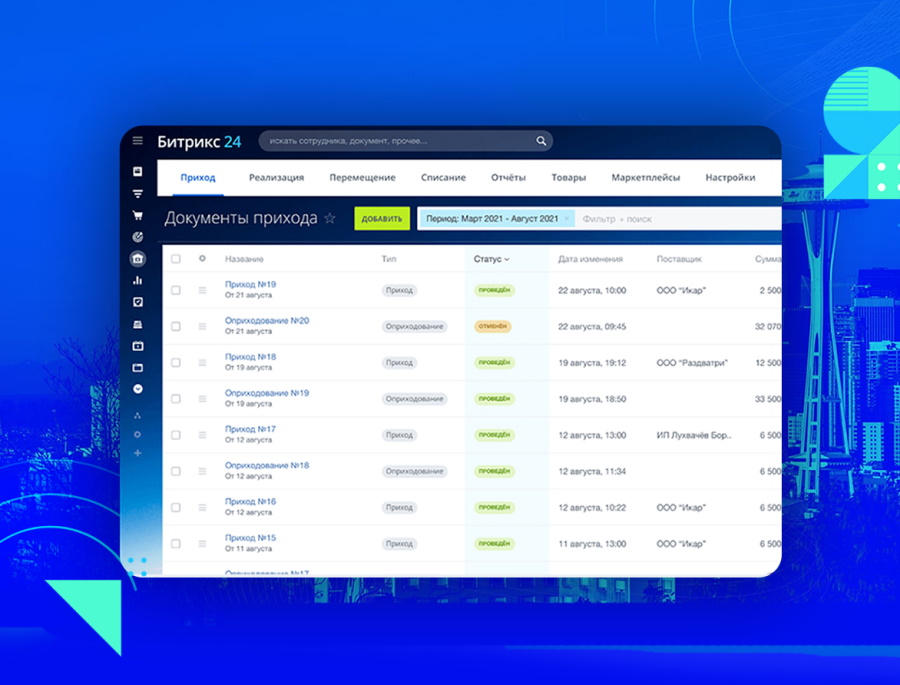Switch to the Настройки tab
This screenshot has width=900, height=685.
click(730, 177)
